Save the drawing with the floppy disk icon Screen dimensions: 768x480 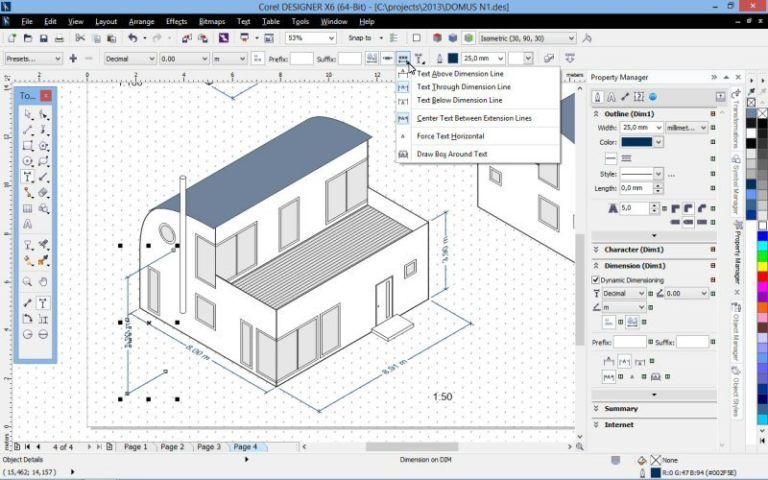43,38
